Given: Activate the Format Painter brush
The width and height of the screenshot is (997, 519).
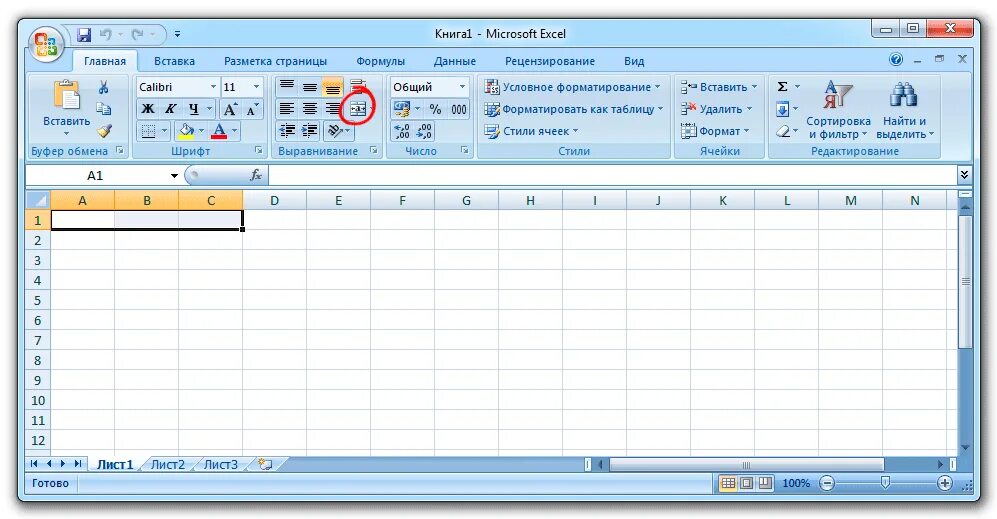Looking at the screenshot, I should [x=104, y=131].
